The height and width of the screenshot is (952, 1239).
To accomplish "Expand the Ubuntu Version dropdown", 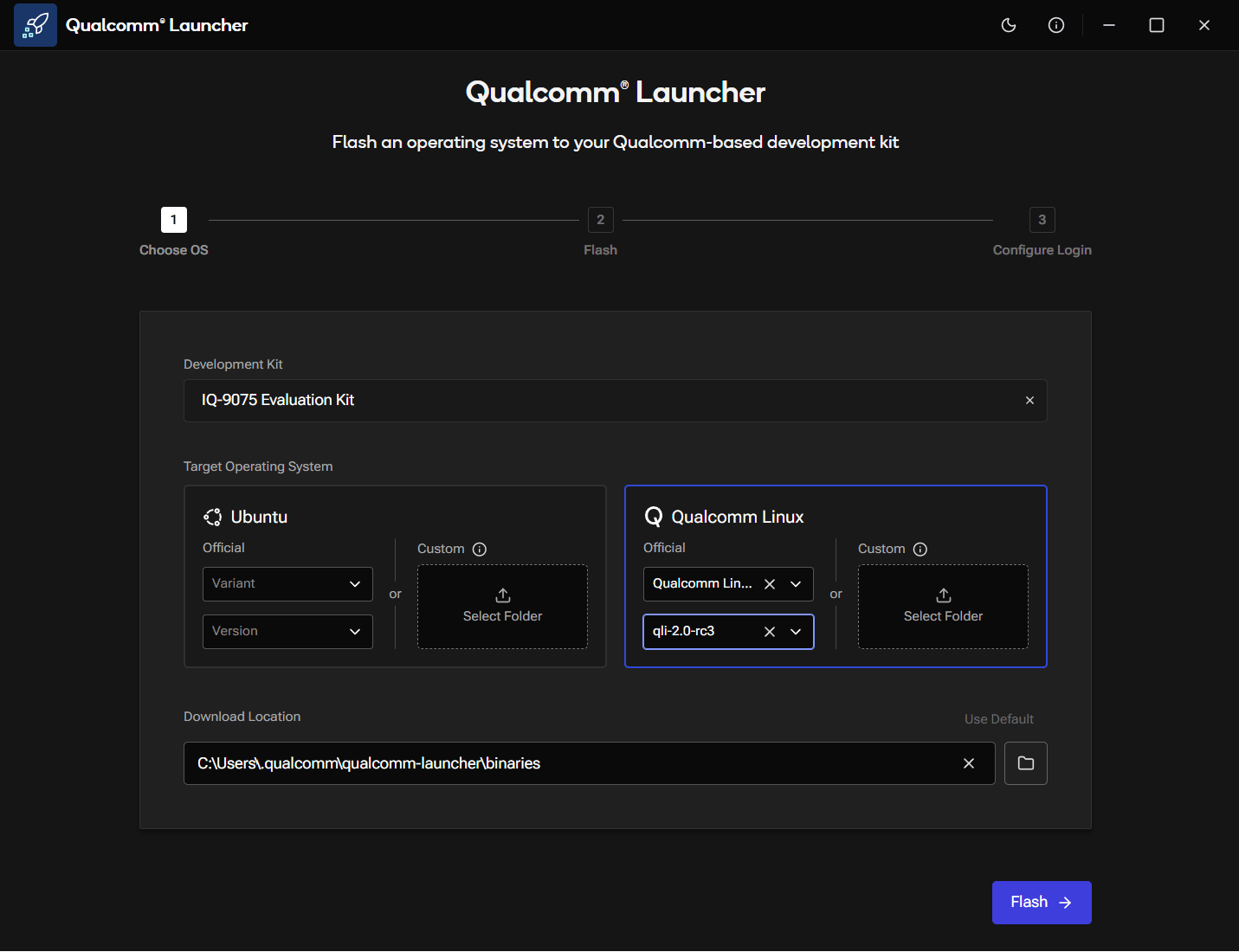I will (287, 632).
